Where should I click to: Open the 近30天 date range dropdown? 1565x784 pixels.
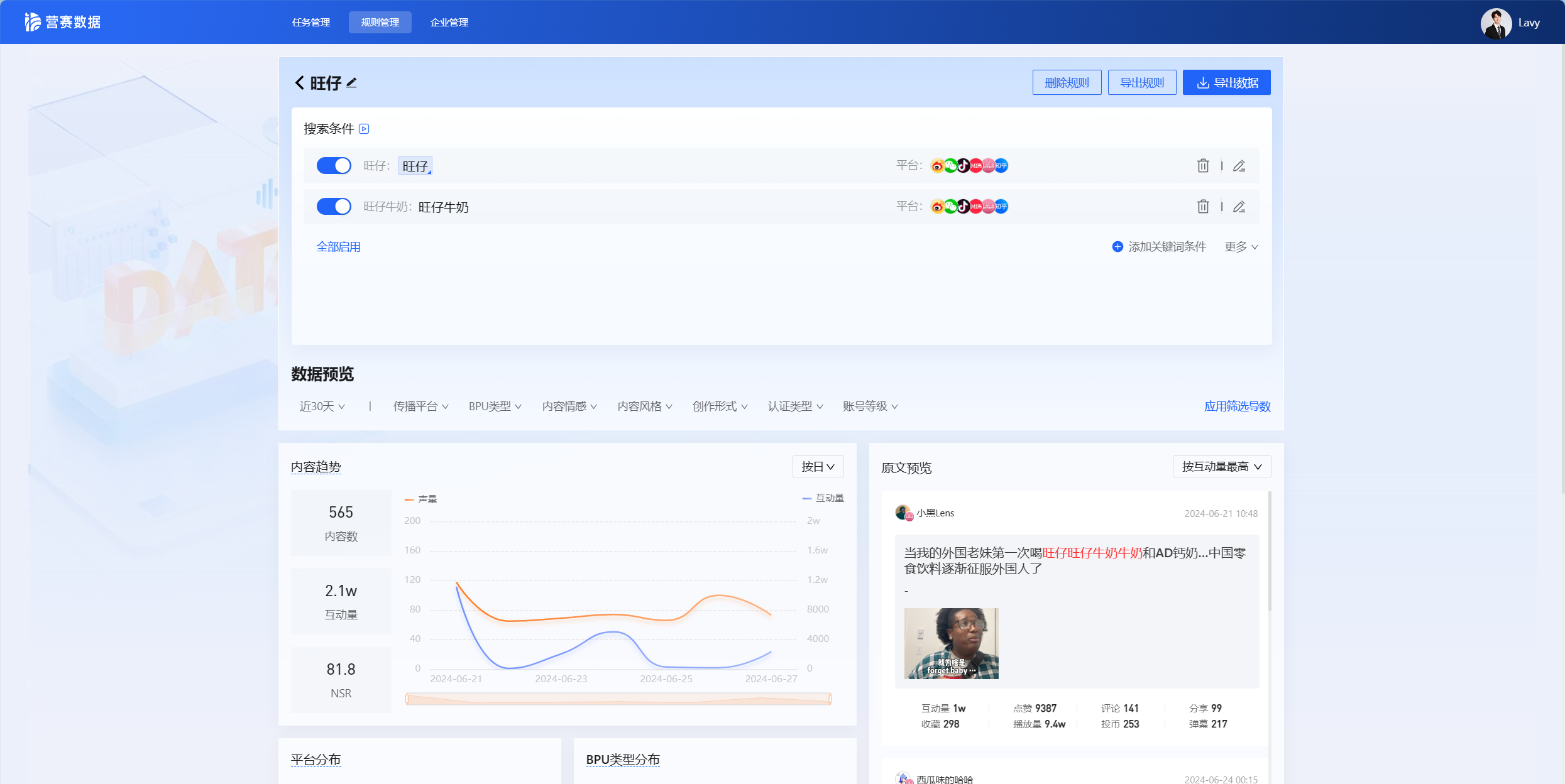322,406
